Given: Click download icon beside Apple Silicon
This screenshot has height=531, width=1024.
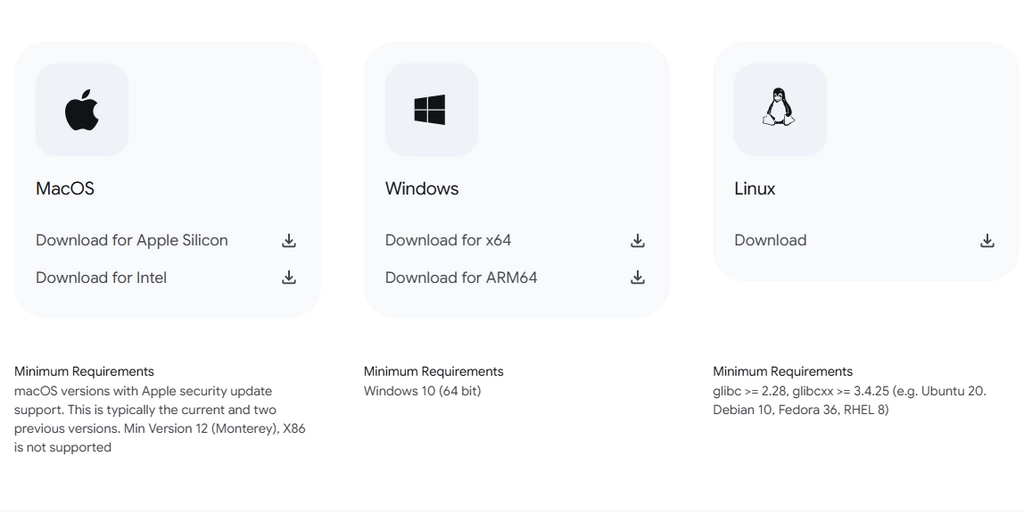Looking at the screenshot, I should click(289, 240).
